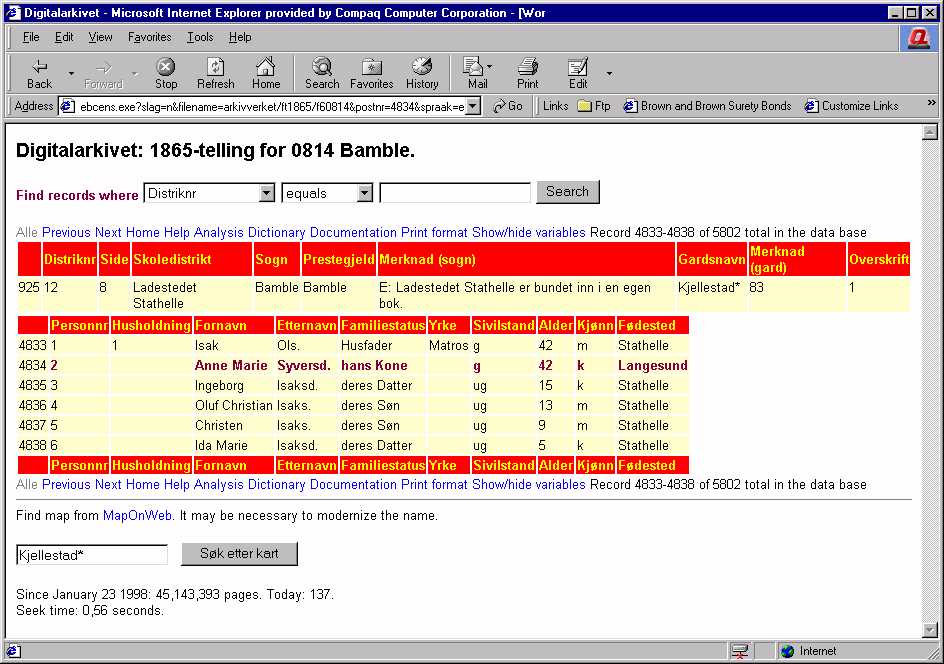The height and width of the screenshot is (664, 944).
Task: Open the Ftp links folder
Action: [x=594, y=106]
